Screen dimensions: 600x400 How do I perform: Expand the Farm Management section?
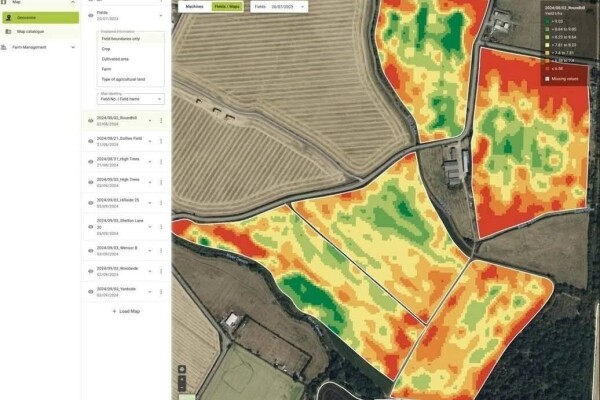coord(73,47)
